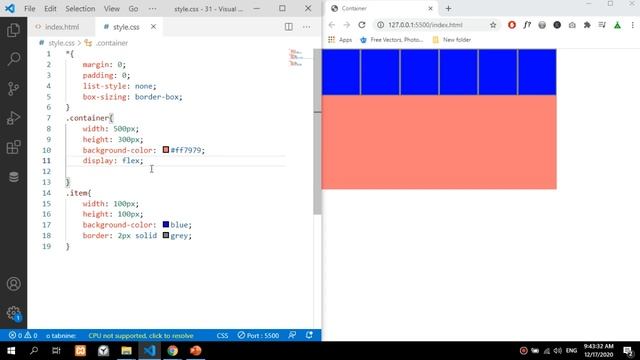This screenshot has height=360, width=640.
Task: Split the editor to the right
Action: coord(289,27)
